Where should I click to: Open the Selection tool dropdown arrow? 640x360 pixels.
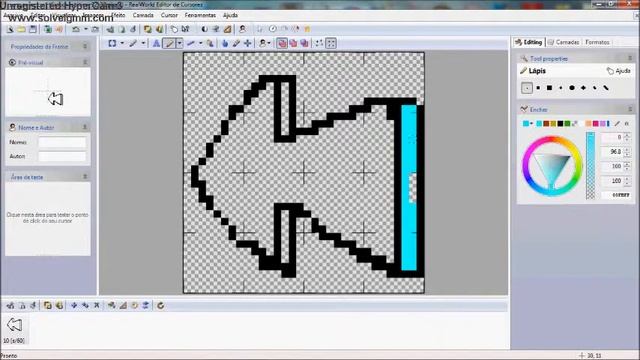click(x=122, y=43)
